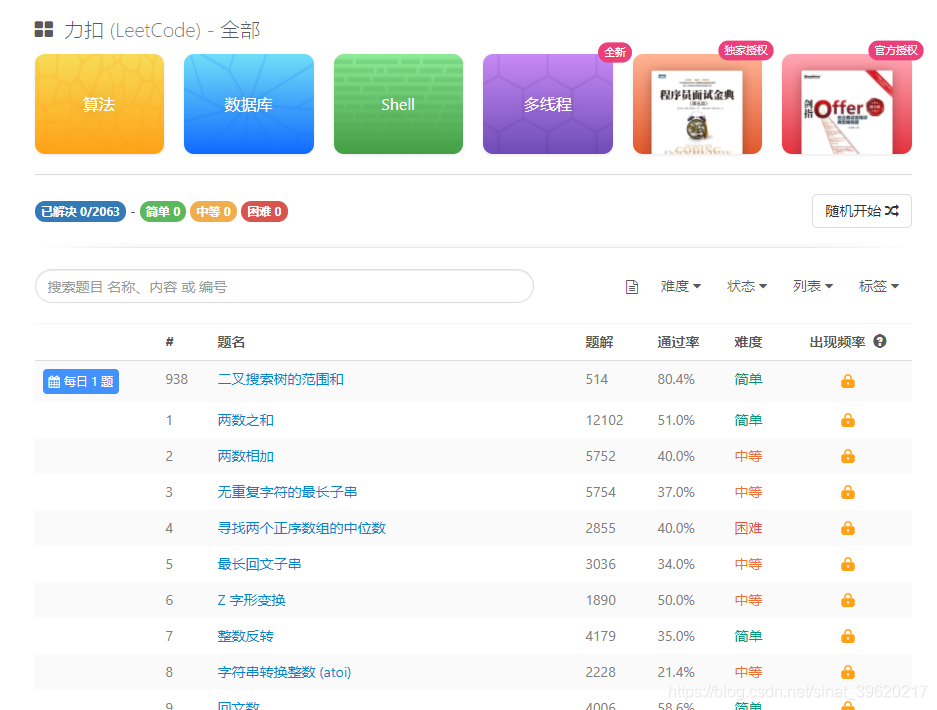Open the 状态 dropdown filter
The height and width of the screenshot is (710, 937).
click(746, 286)
